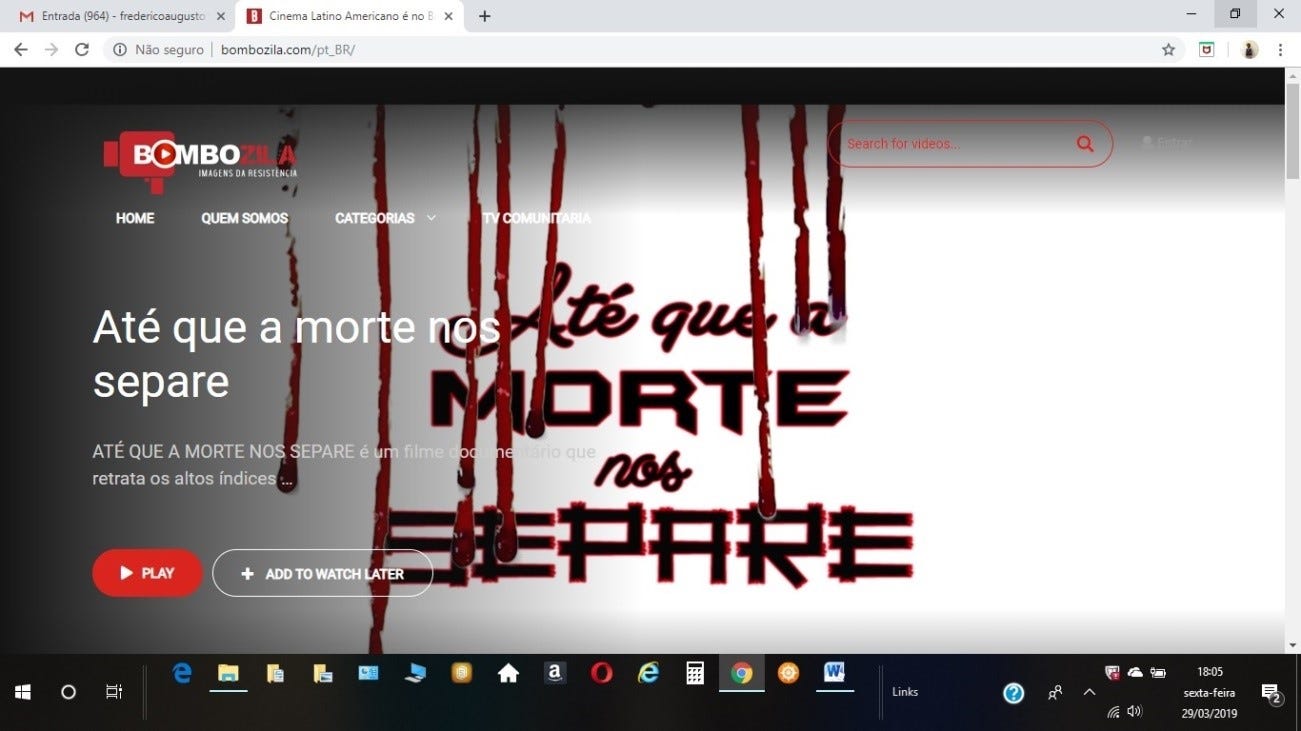Image resolution: width=1301 pixels, height=731 pixels.
Task: Click the scrollbar up arrow
Action: 1292,75
